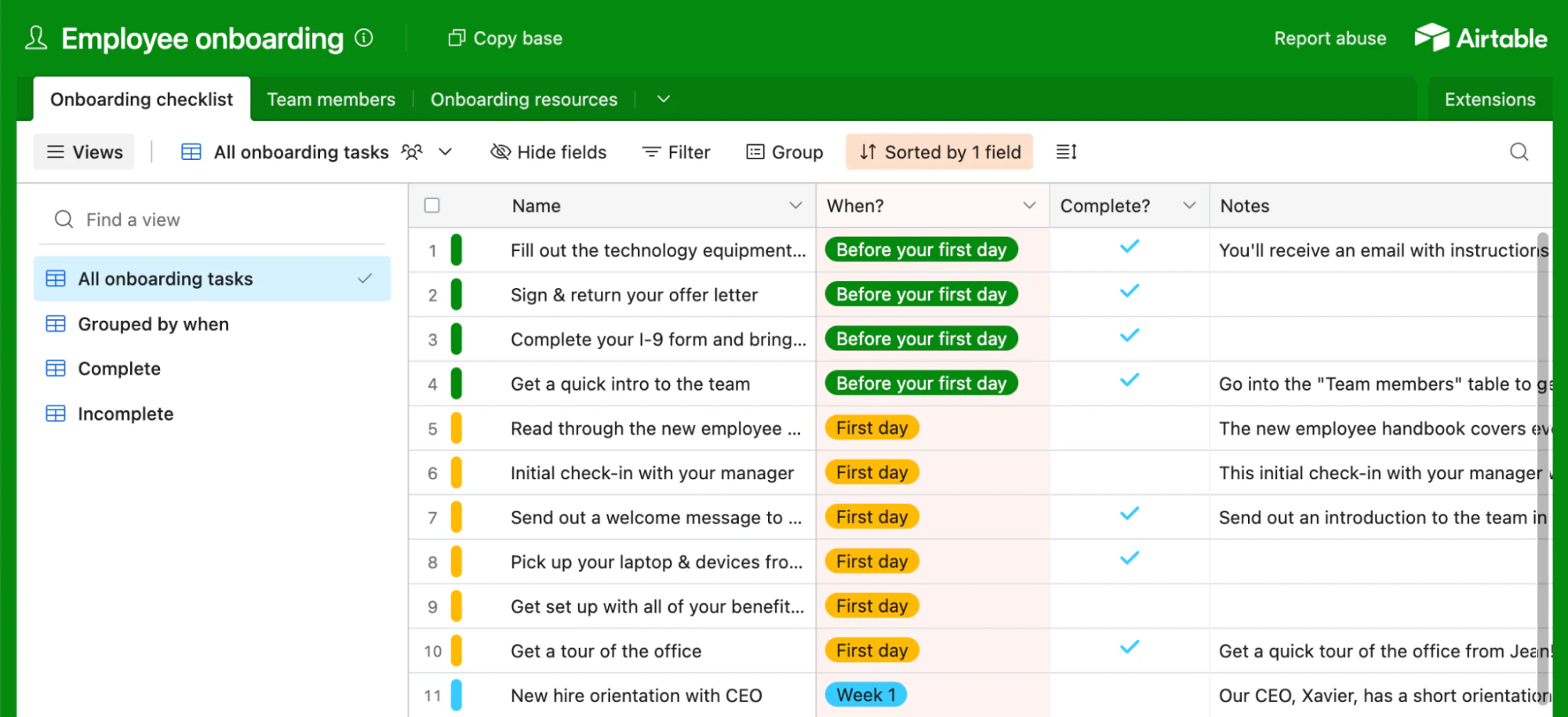
Task: Click the Incomplete view grid icon
Action: tap(56, 413)
